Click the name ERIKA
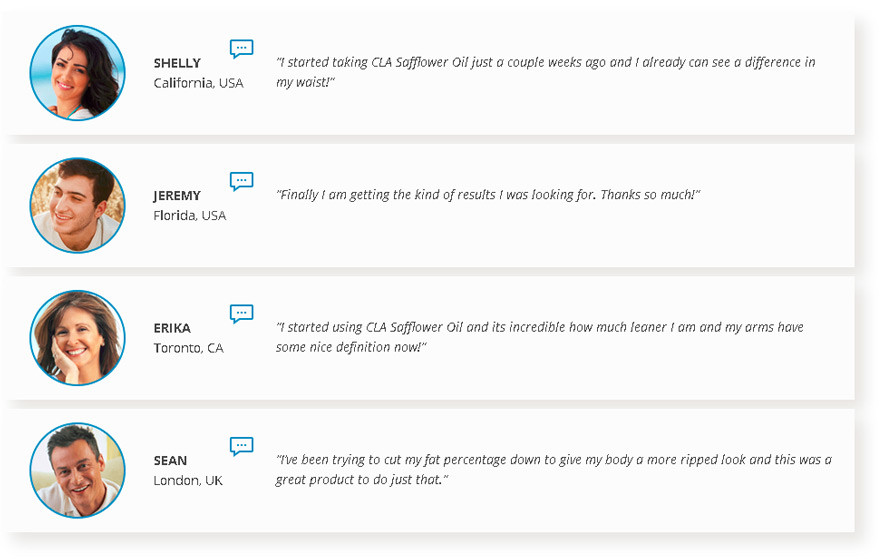 172,328
